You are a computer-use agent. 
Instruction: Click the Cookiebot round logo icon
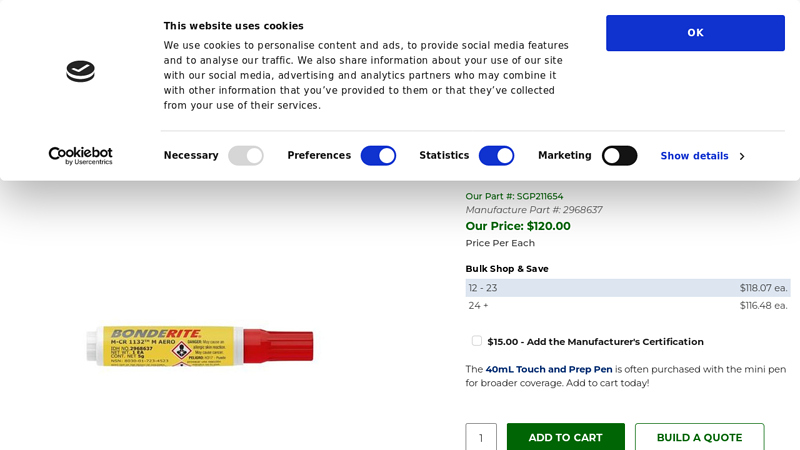(80, 71)
